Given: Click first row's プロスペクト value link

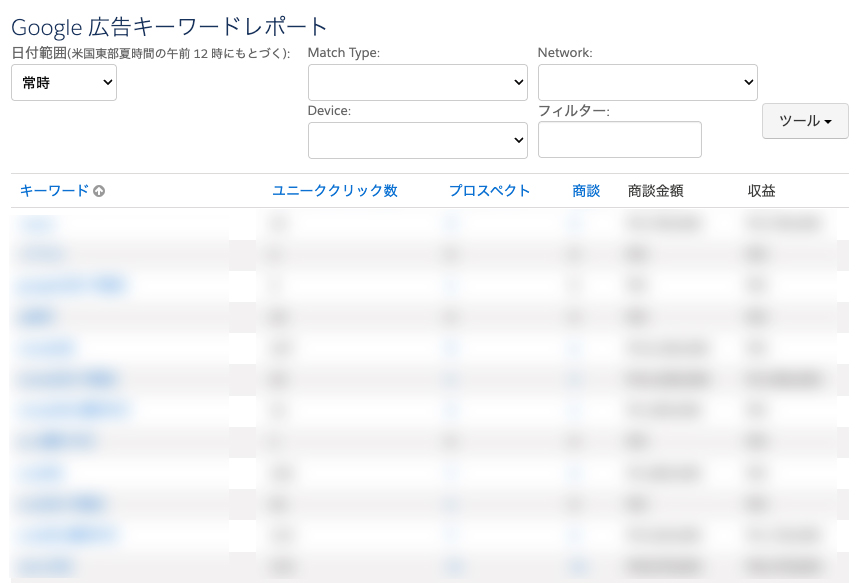Looking at the screenshot, I should point(452,224).
